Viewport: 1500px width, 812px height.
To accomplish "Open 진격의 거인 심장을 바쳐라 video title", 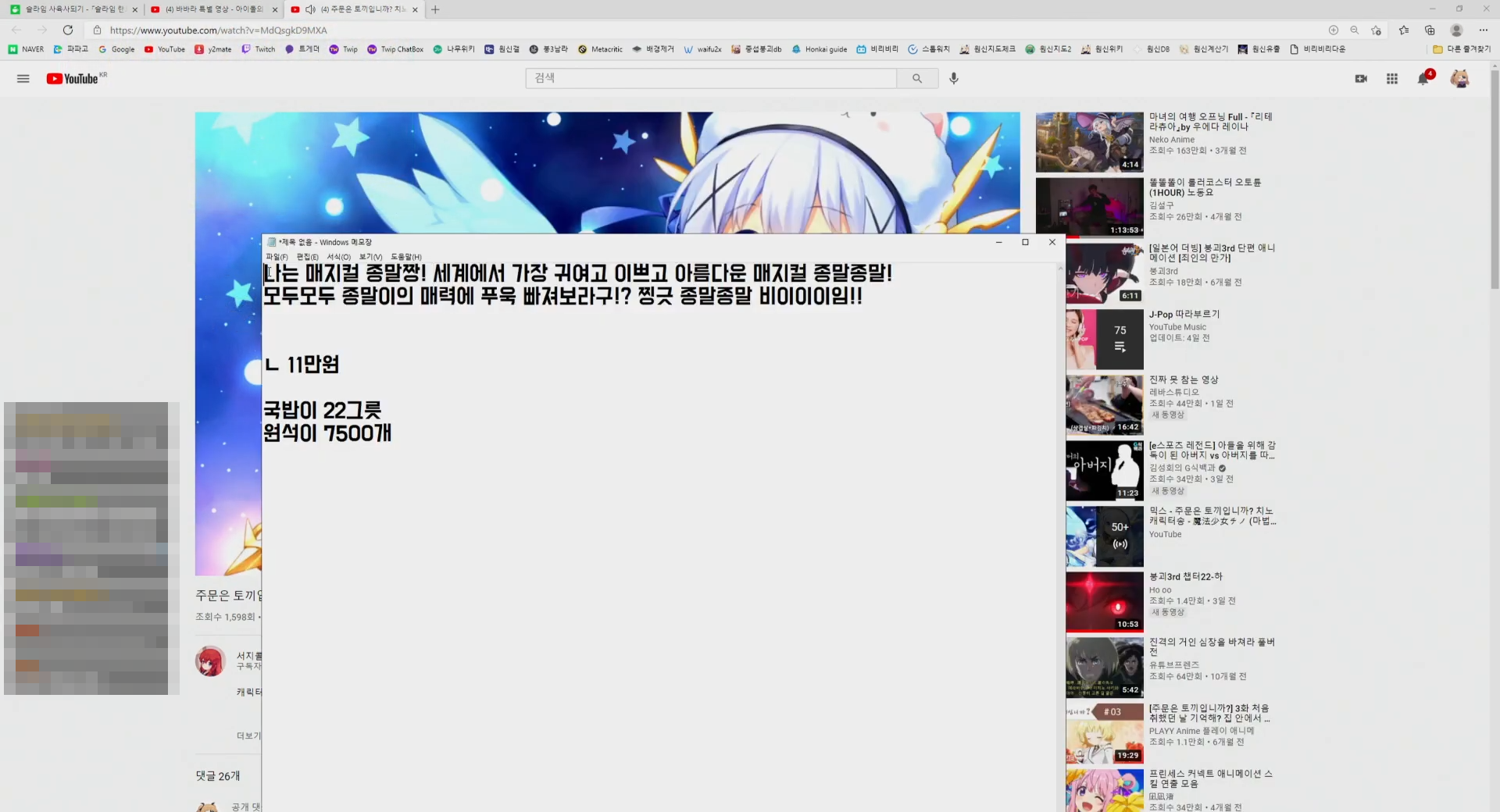I will pos(1212,646).
